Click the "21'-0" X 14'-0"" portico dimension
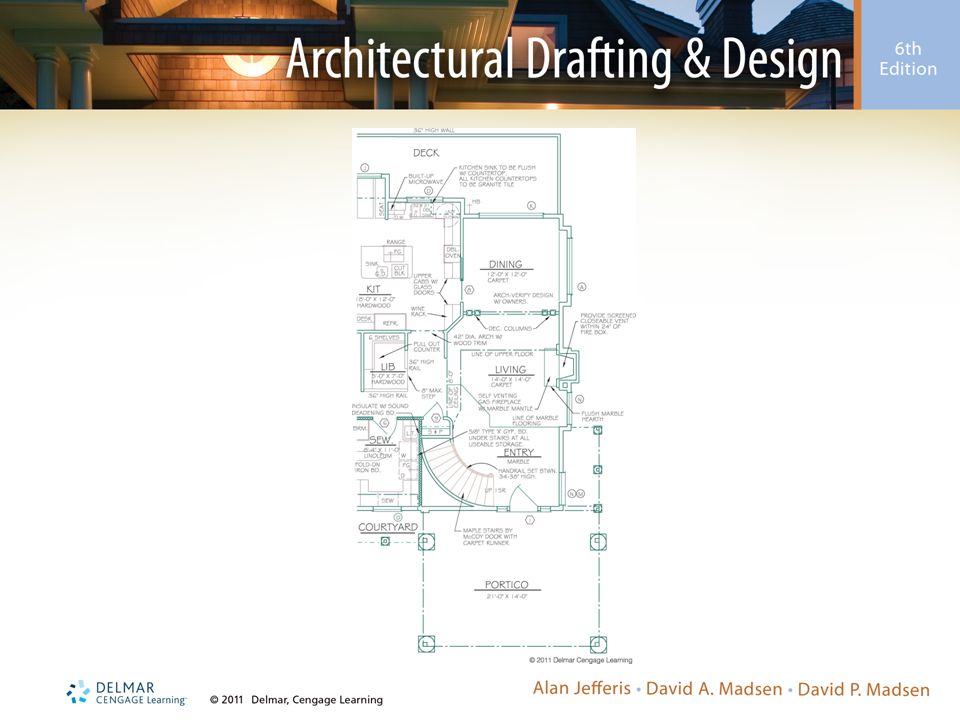 click(506, 596)
